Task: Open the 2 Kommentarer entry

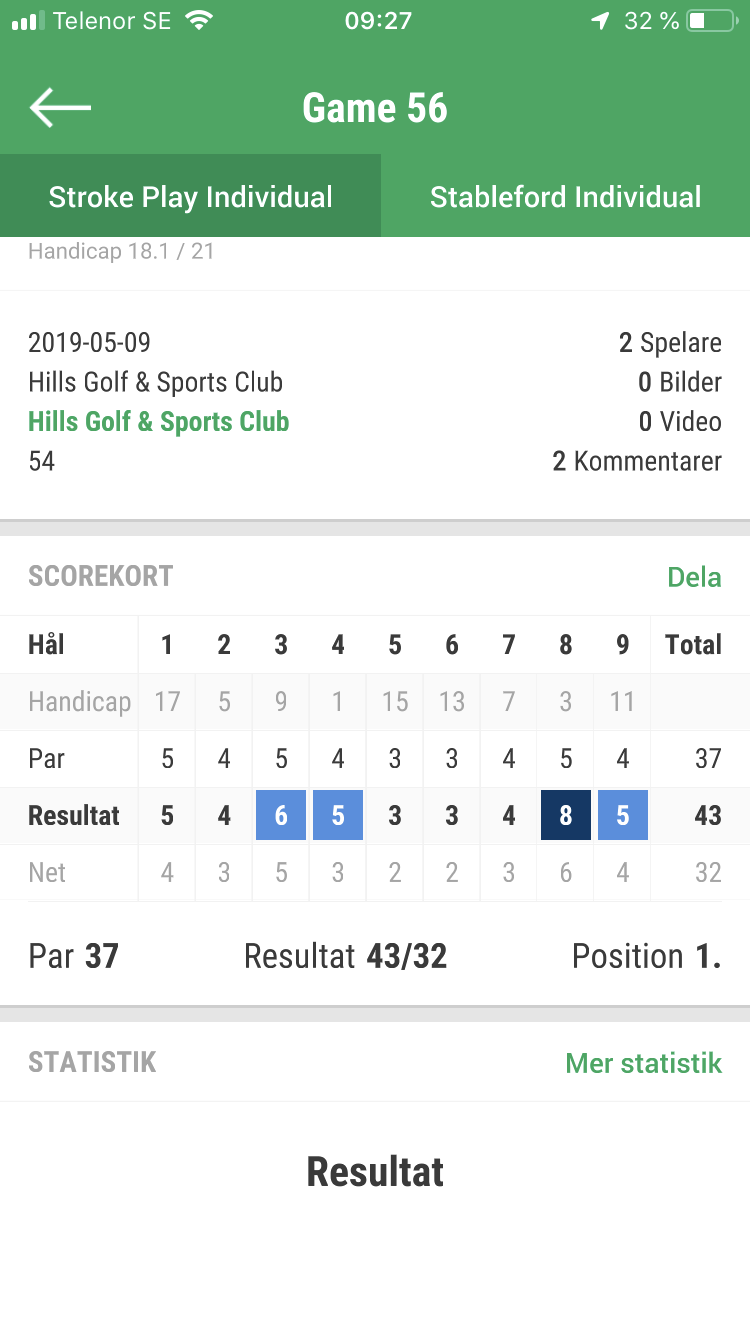Action: click(637, 461)
